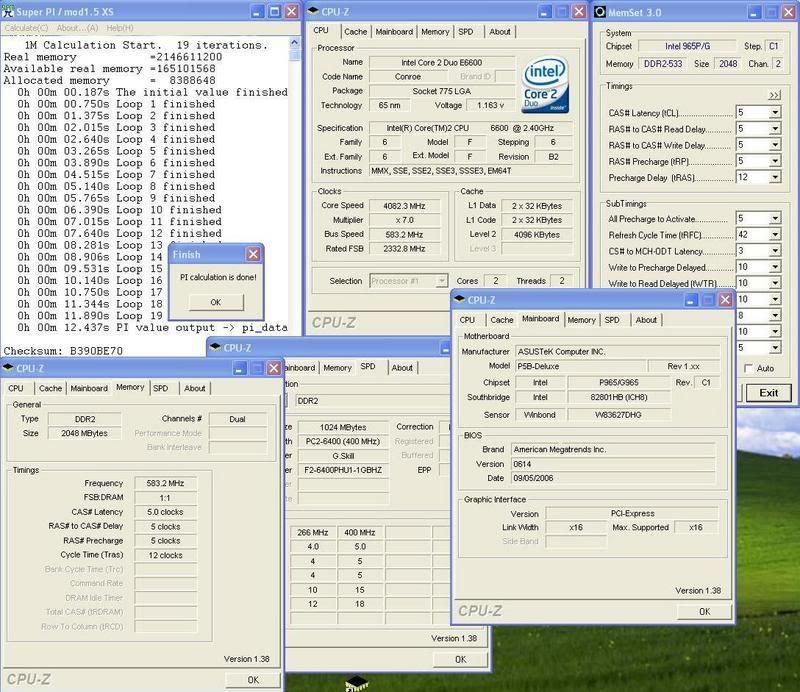The image size is (800, 692).
Task: Open the CAS# Latency (tCL) dropdown
Action: [775, 112]
